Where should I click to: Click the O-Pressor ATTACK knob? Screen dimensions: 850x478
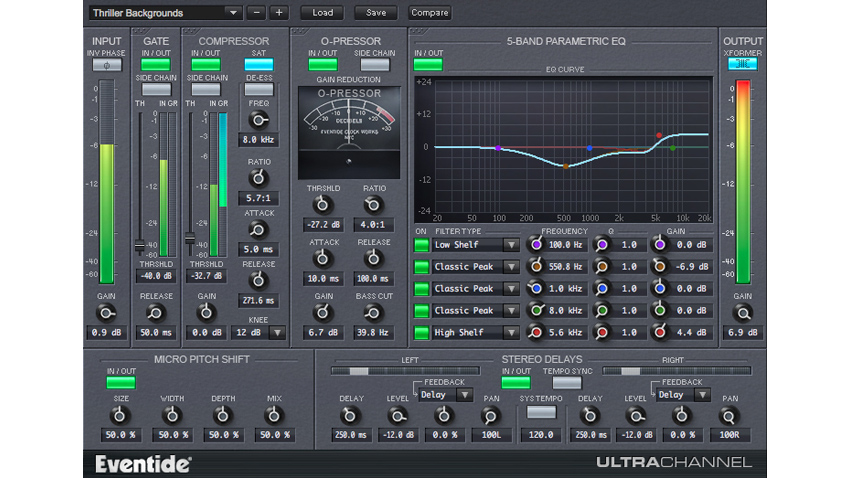click(x=323, y=259)
